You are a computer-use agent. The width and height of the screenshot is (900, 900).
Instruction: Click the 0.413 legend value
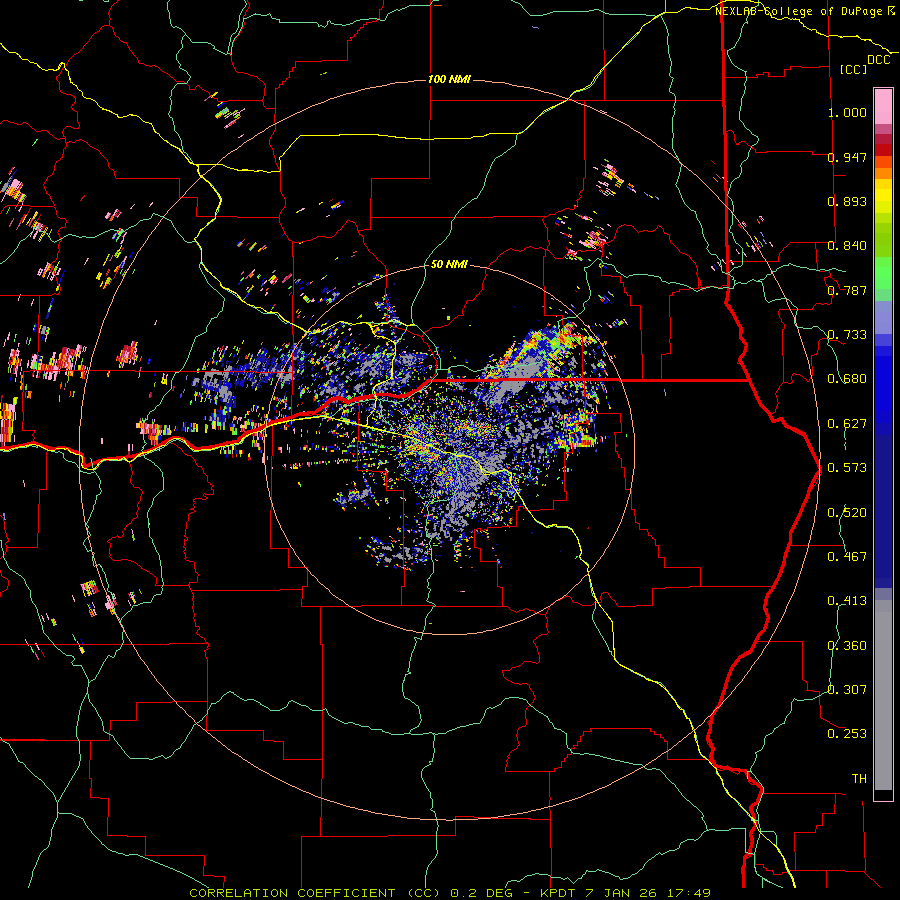point(847,600)
